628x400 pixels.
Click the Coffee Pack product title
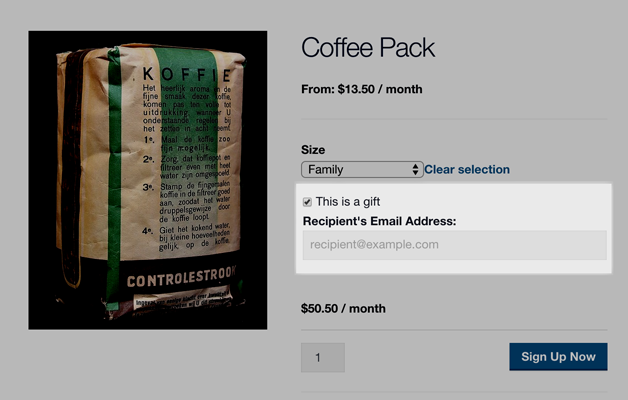click(x=368, y=47)
